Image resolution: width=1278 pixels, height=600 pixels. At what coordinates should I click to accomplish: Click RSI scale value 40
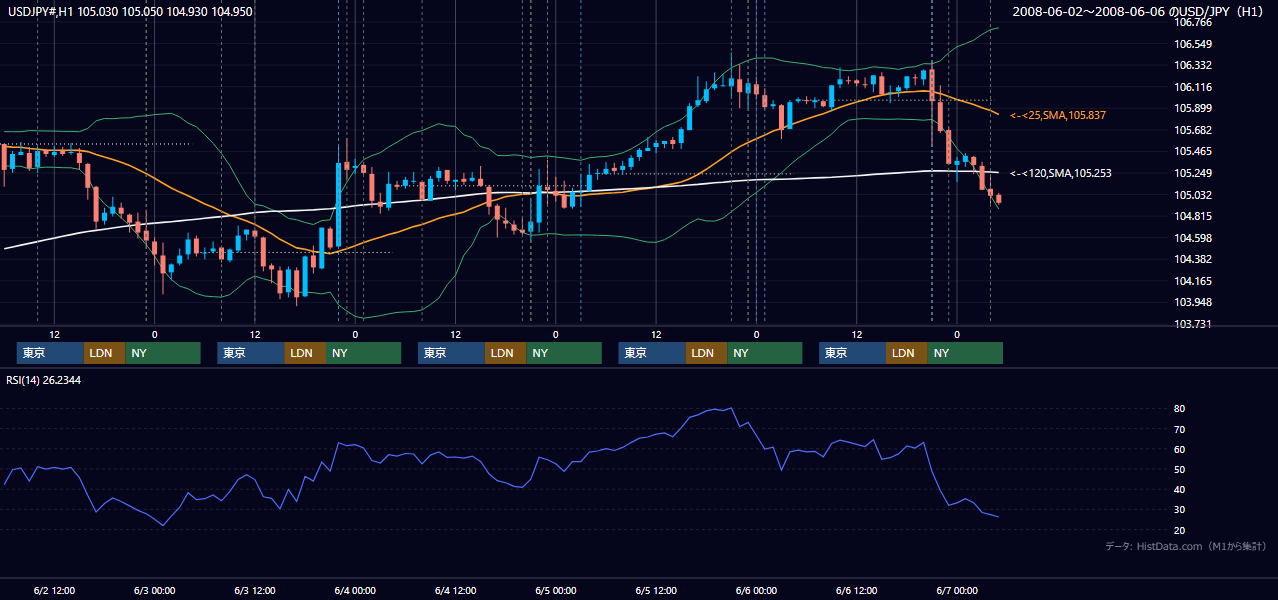tap(1180, 490)
